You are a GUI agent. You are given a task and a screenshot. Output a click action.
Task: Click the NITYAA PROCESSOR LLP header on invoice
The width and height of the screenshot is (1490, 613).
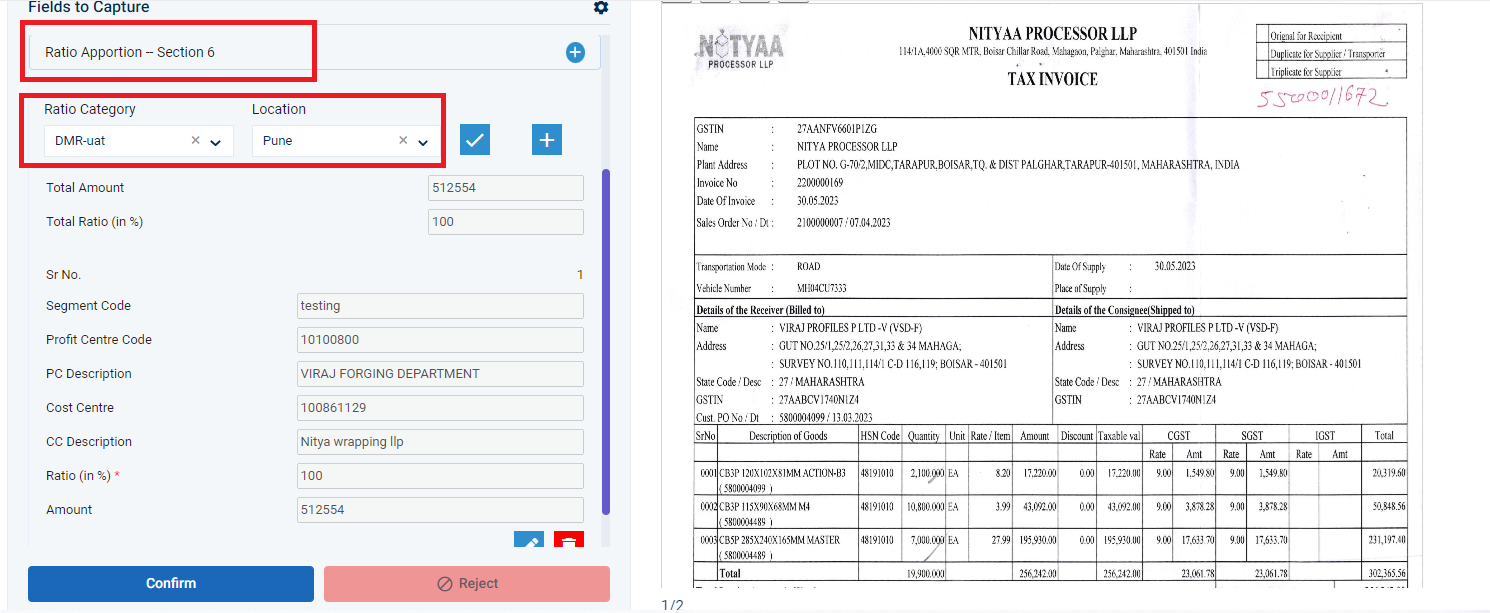1053,34
